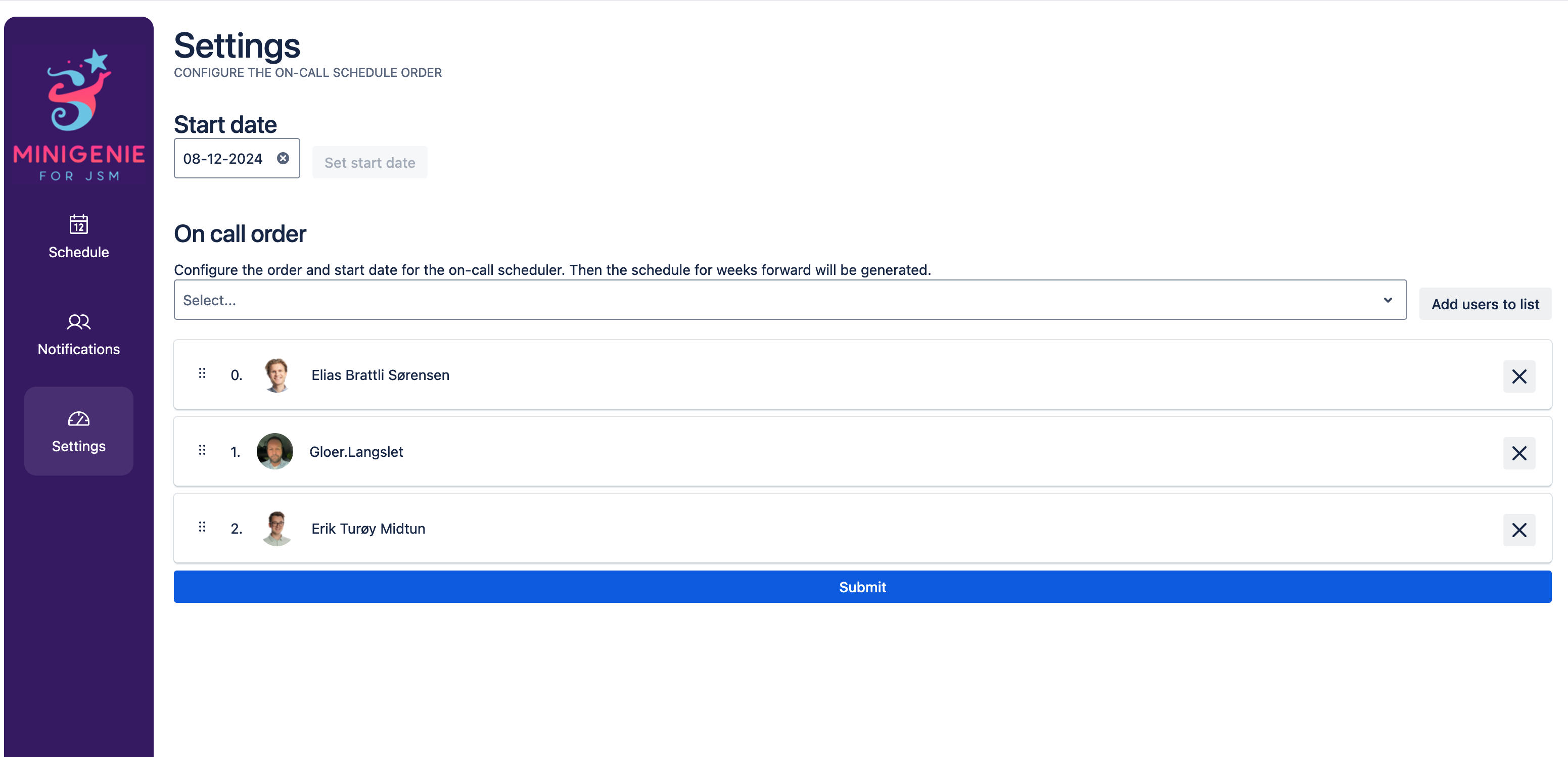The width and height of the screenshot is (1568, 757).
Task: Click the Schedule calendar icon
Action: (x=78, y=224)
